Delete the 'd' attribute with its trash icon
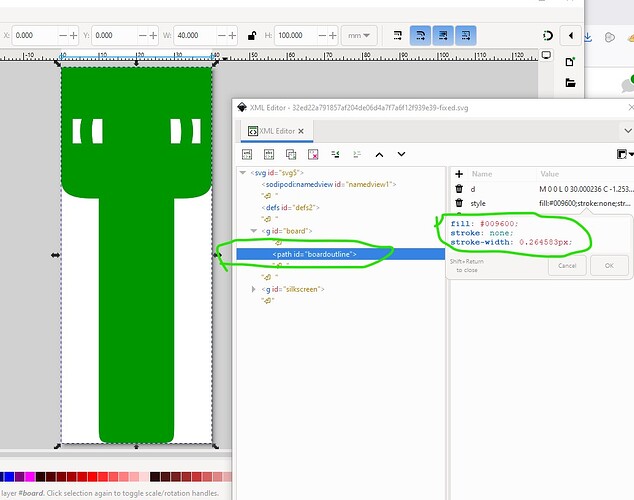634x500 pixels. point(459,189)
